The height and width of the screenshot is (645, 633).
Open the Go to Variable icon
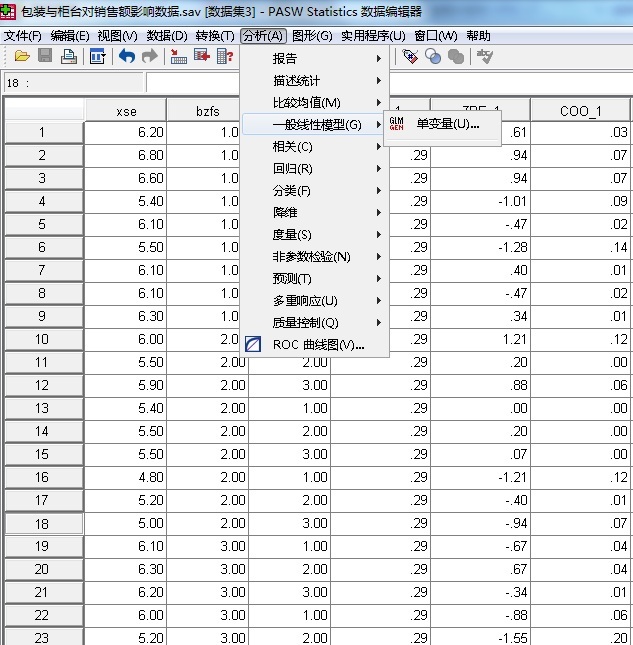tap(202, 56)
